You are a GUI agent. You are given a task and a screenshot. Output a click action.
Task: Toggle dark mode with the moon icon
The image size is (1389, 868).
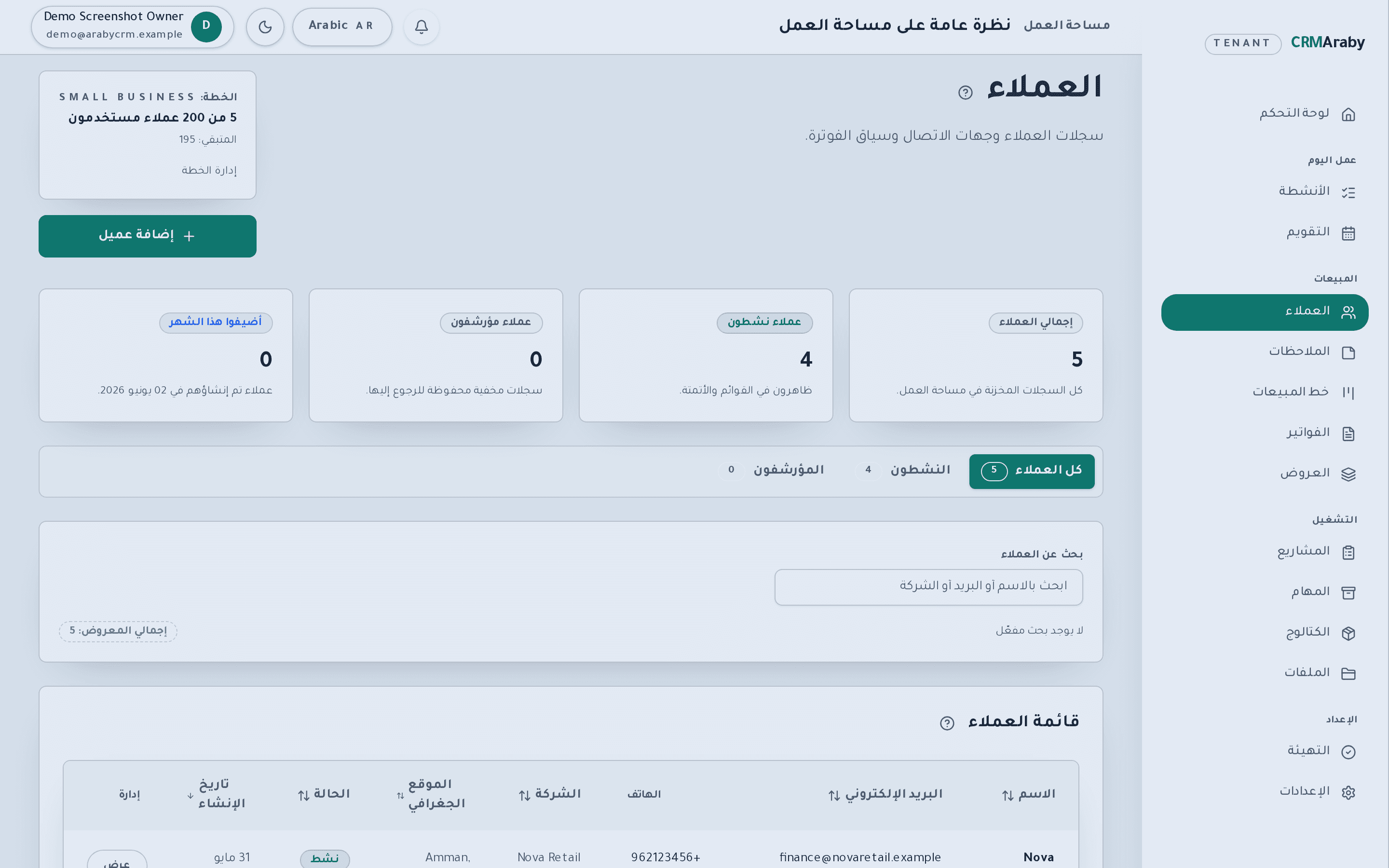(x=265, y=27)
